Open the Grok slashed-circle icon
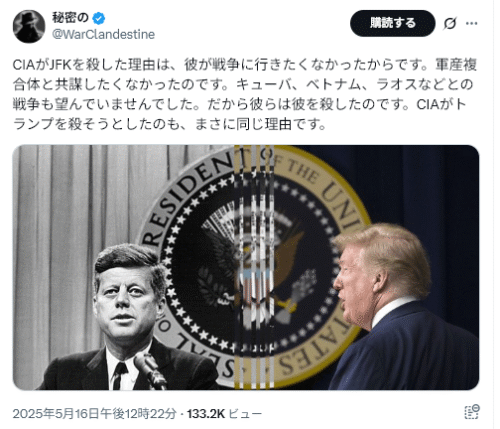 tap(450, 23)
